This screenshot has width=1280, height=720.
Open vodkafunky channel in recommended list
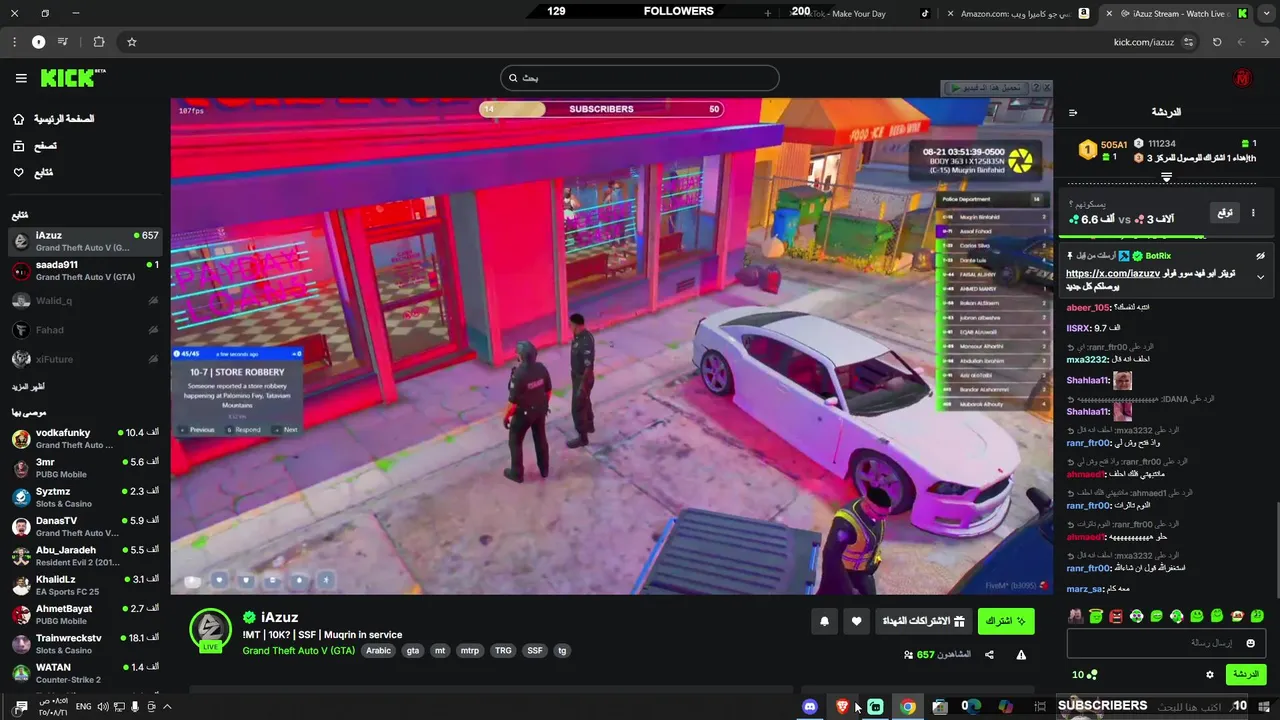coord(85,439)
